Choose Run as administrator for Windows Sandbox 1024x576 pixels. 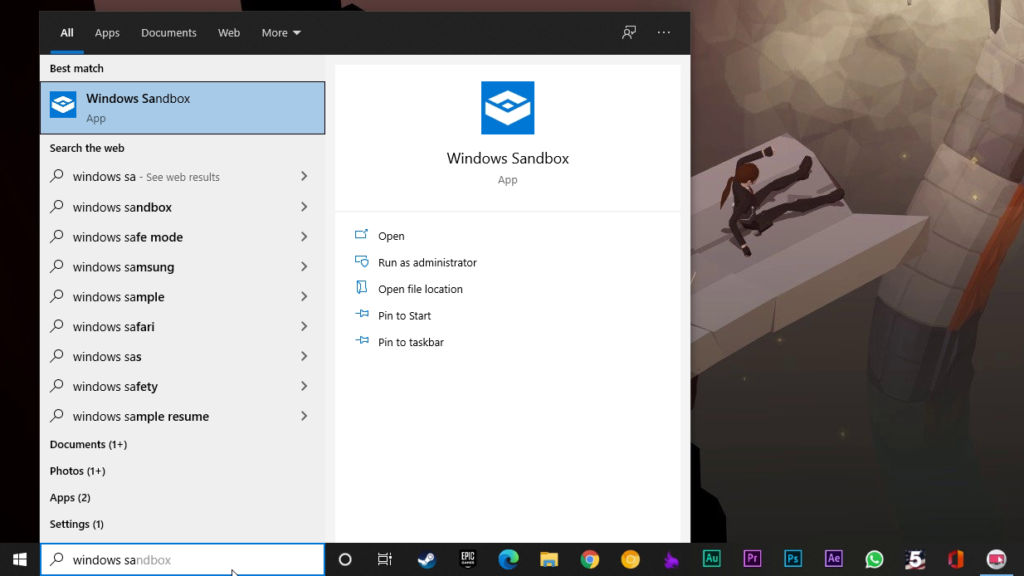(427, 263)
